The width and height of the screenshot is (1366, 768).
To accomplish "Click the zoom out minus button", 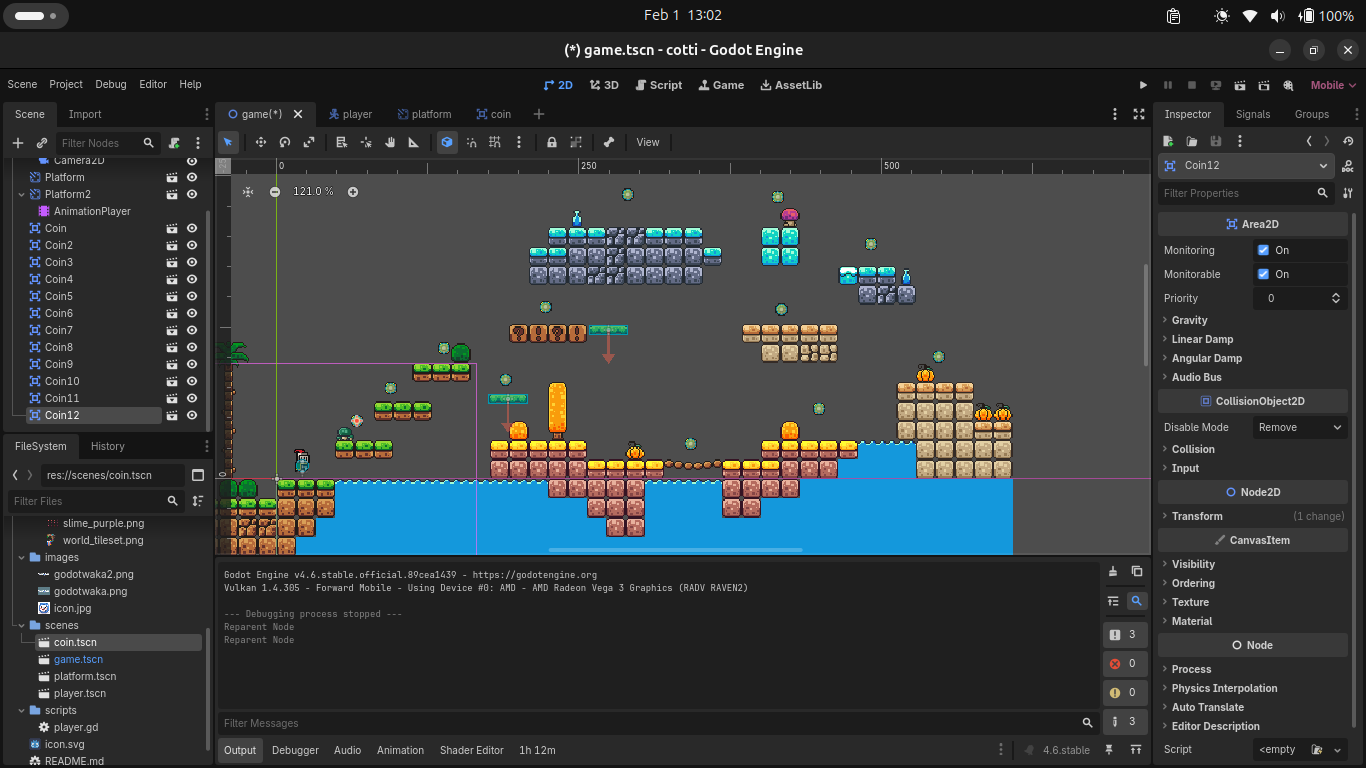I will (275, 192).
